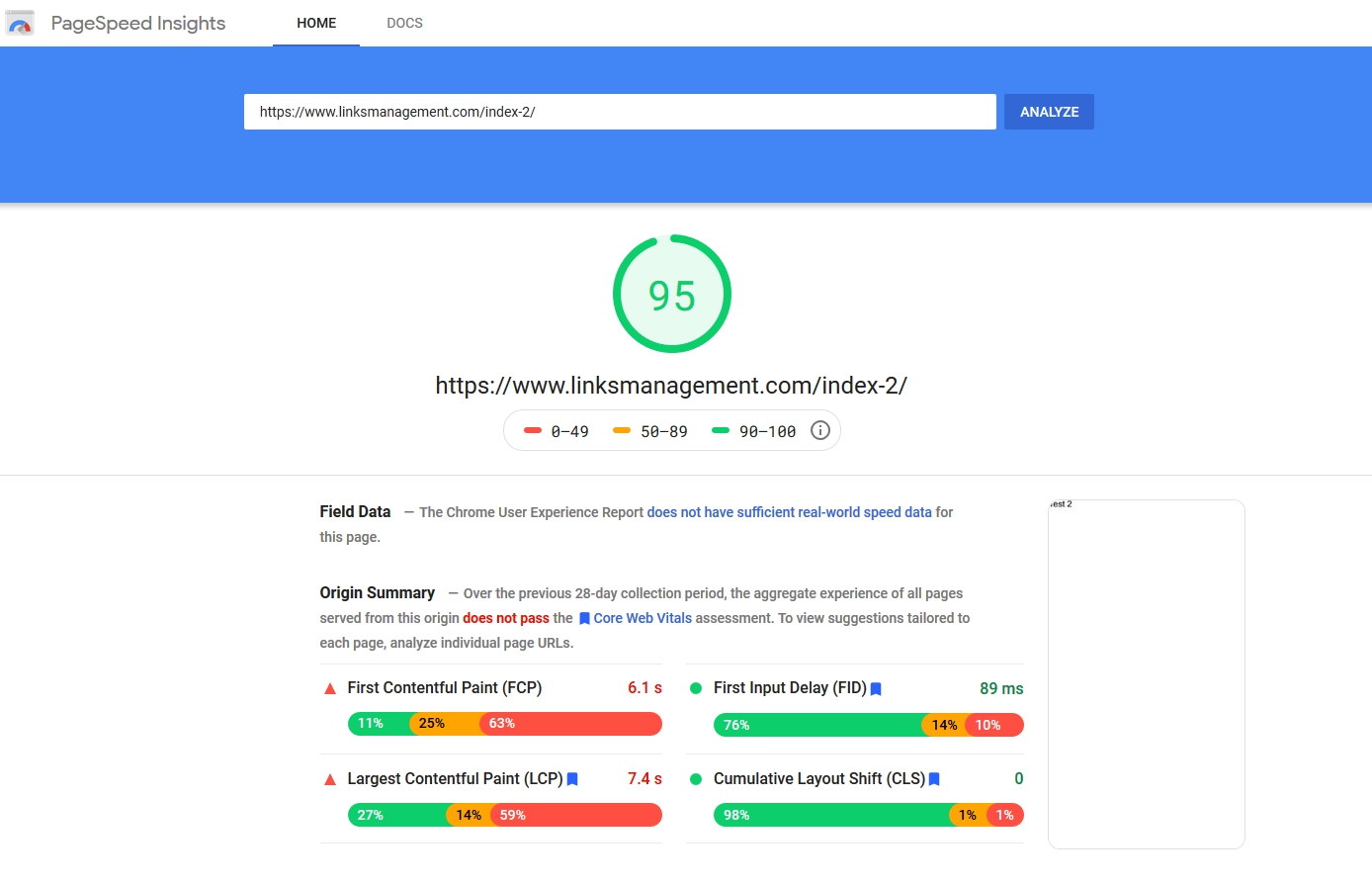Click the red triangle beside First Contentful Paint
The image size is (1372, 887).
point(330,688)
